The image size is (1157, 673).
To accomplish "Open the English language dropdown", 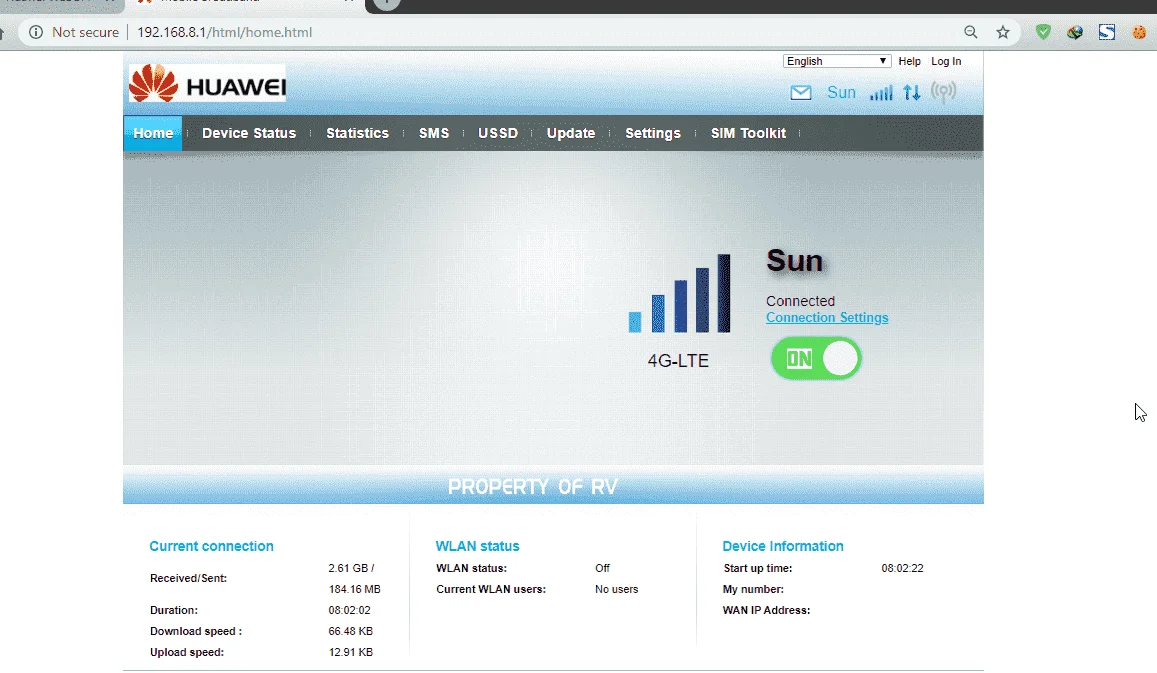I will (837, 61).
